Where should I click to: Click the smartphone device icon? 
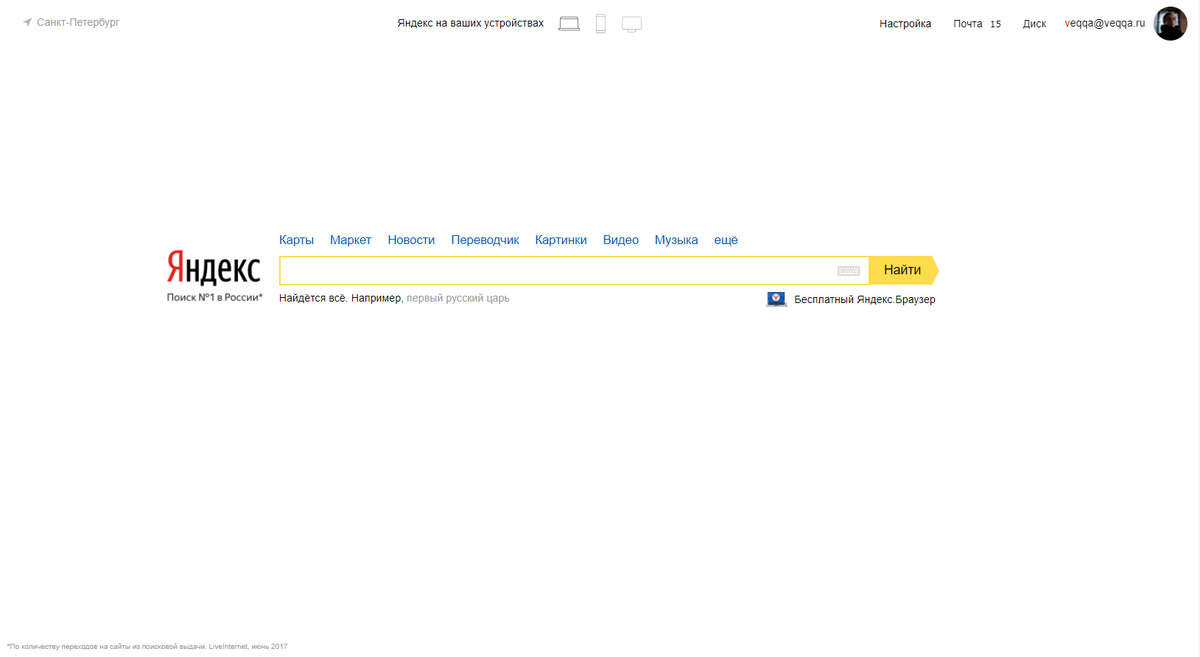(x=601, y=23)
